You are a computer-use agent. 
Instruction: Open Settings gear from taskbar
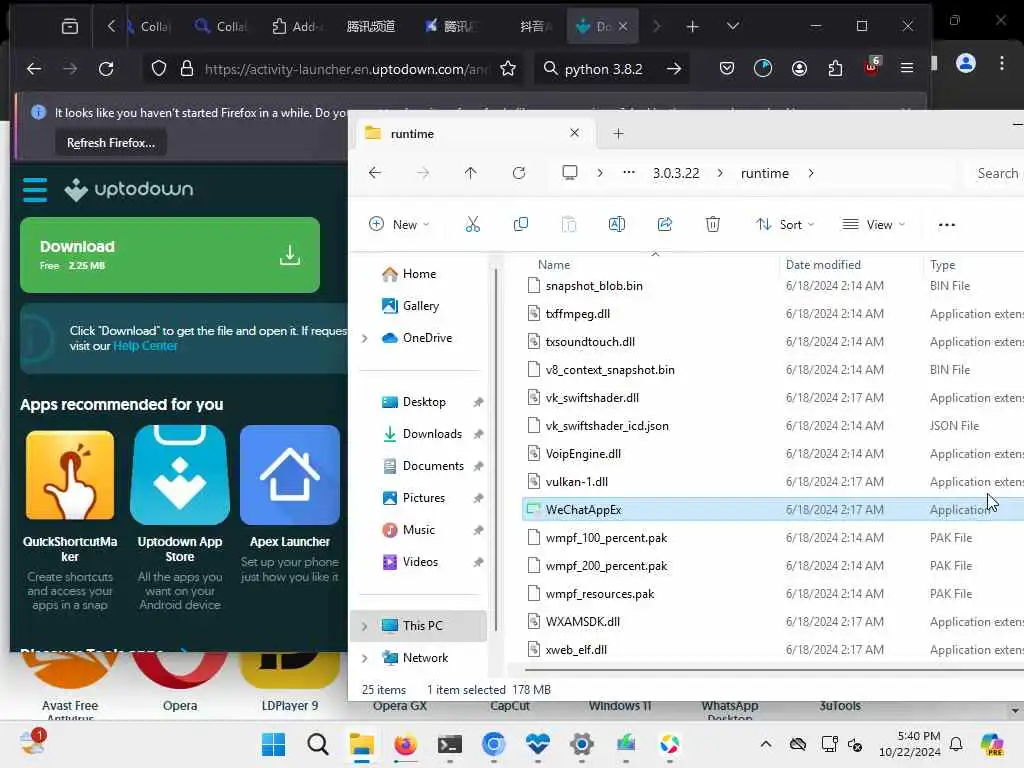point(581,744)
